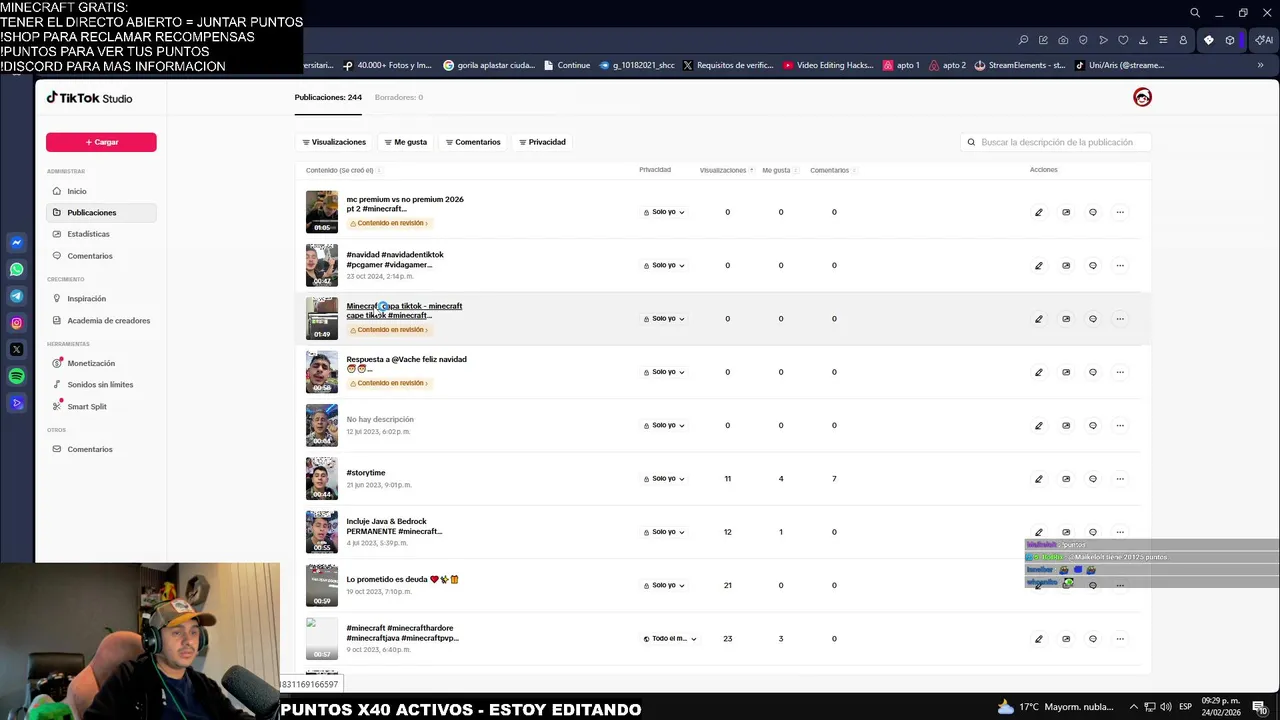Open analytics icon for 'mc premium vs no premium' row
1280x720 pixels.
tap(1066, 212)
